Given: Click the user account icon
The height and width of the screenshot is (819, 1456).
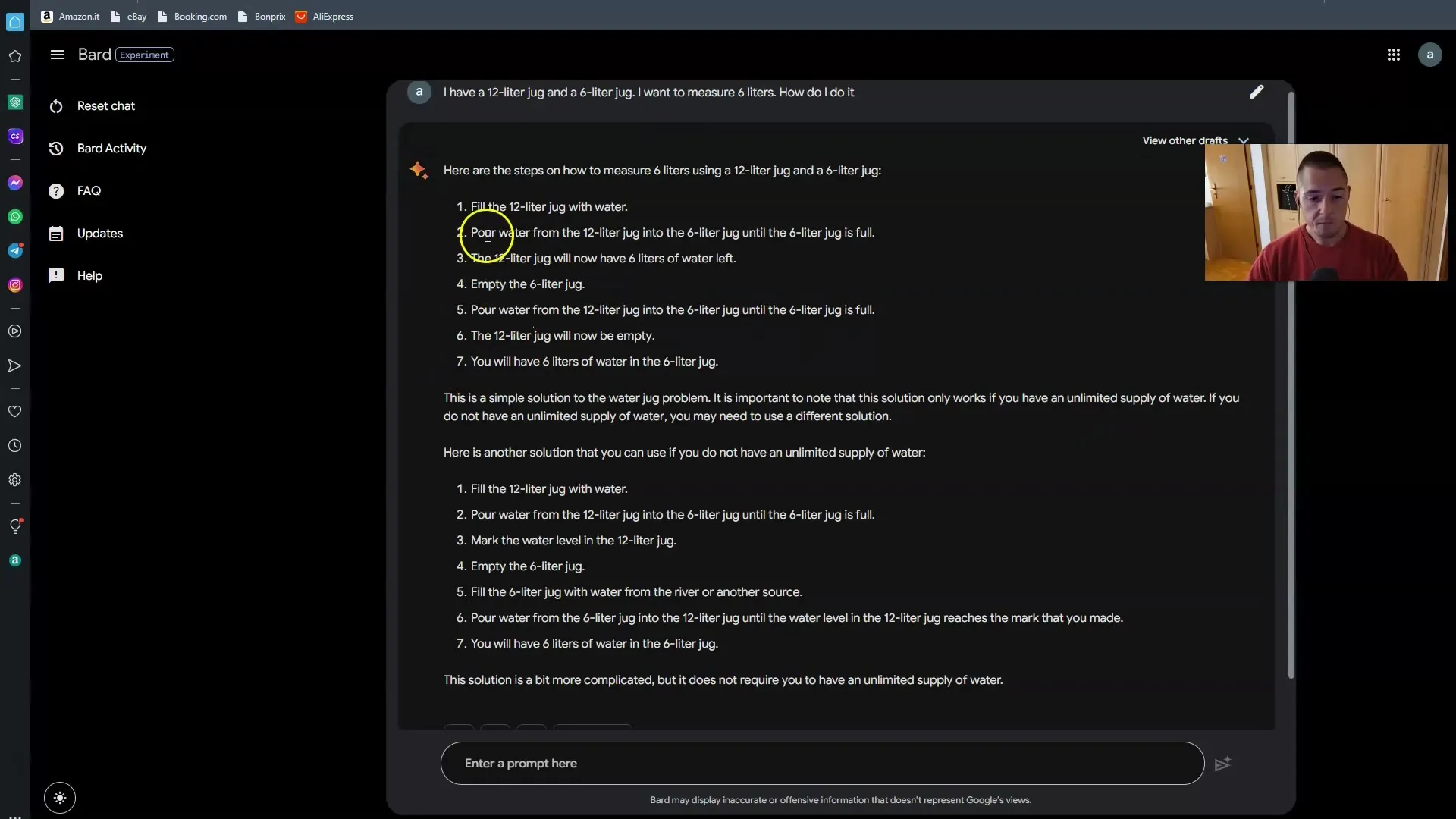Looking at the screenshot, I should [1430, 54].
